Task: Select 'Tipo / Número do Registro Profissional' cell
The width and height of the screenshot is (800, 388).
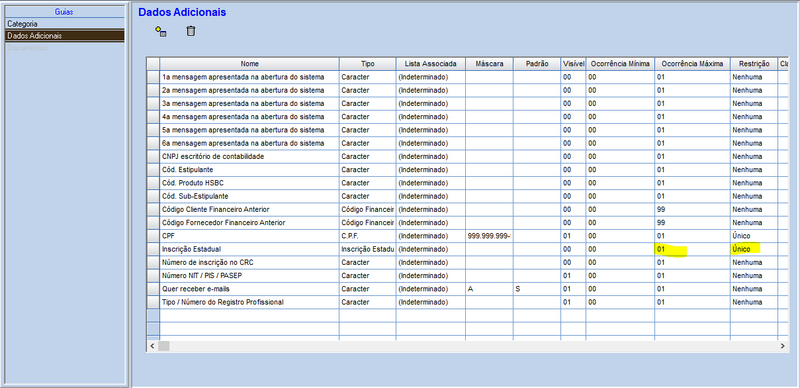Action: pos(249,302)
